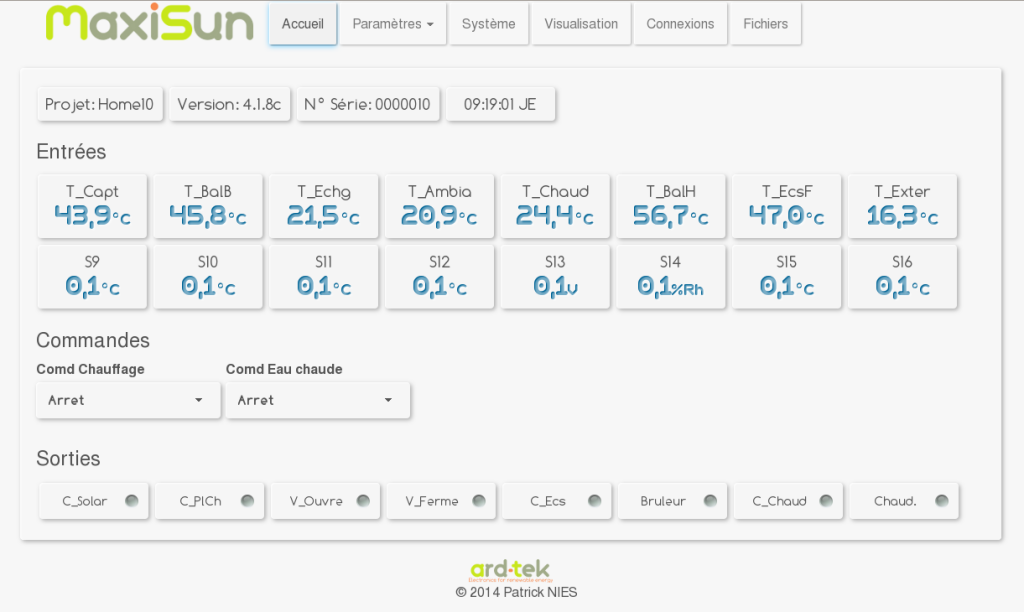Go to the Accueil tab

tap(302, 24)
